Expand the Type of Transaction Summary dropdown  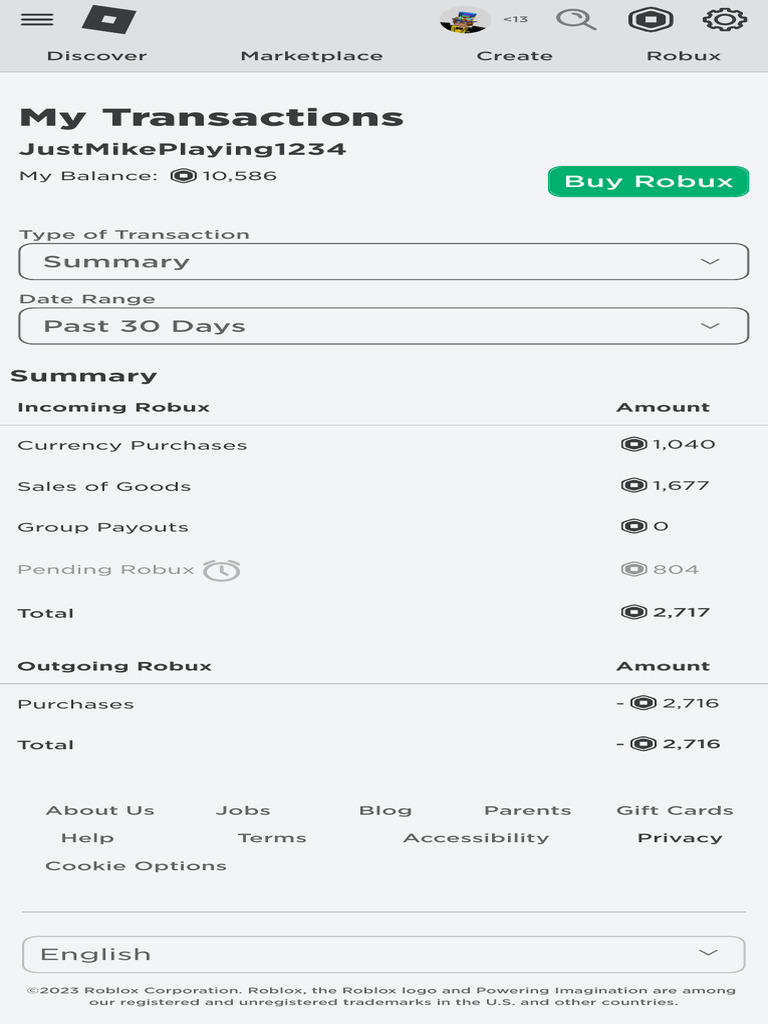pos(383,262)
